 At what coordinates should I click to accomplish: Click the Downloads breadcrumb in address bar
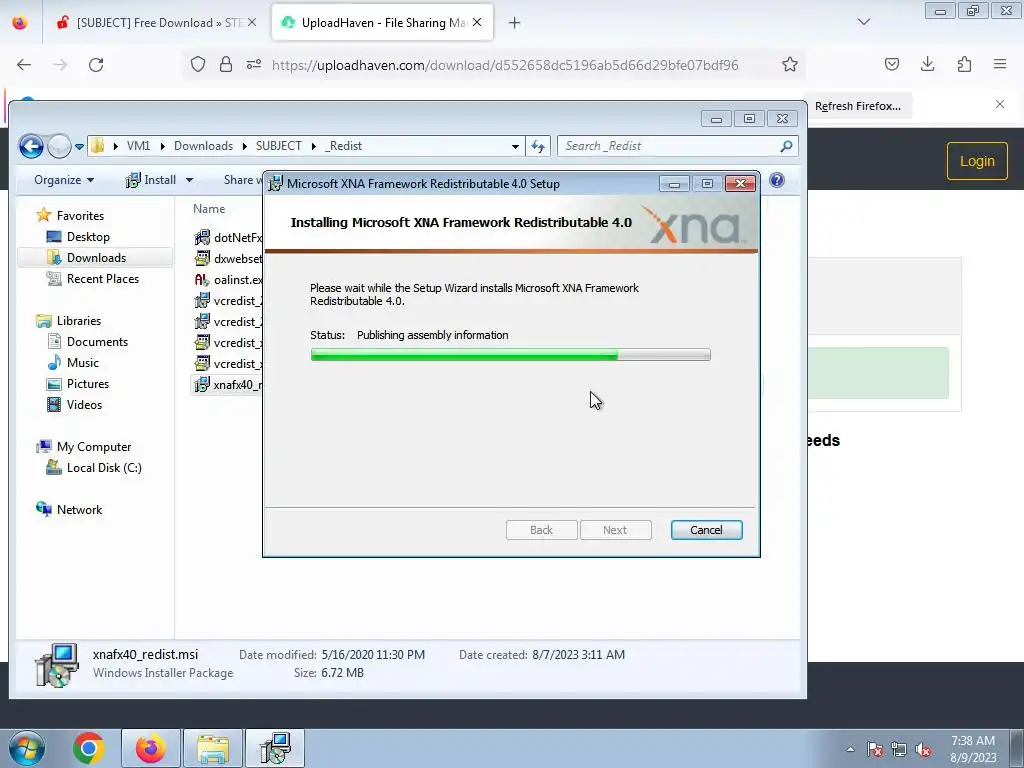tap(203, 146)
